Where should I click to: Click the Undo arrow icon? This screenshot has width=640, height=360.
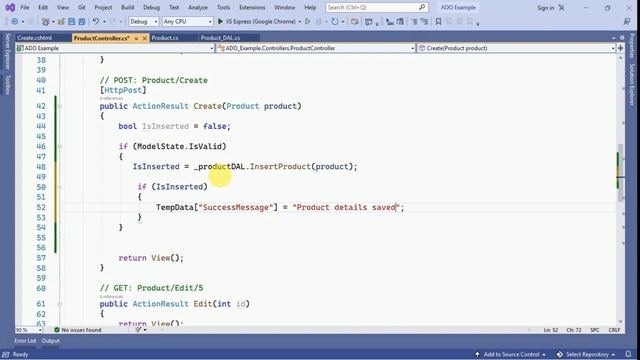click(x=96, y=21)
